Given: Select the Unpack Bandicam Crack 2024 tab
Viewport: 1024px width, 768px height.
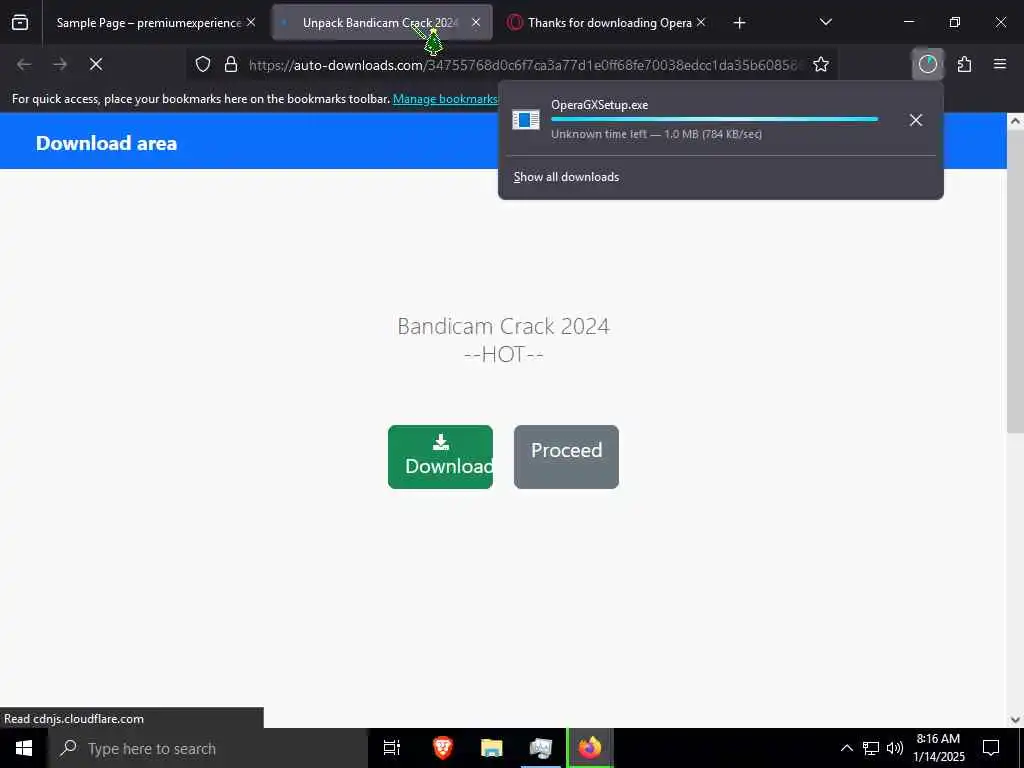Looking at the screenshot, I should (x=381, y=23).
